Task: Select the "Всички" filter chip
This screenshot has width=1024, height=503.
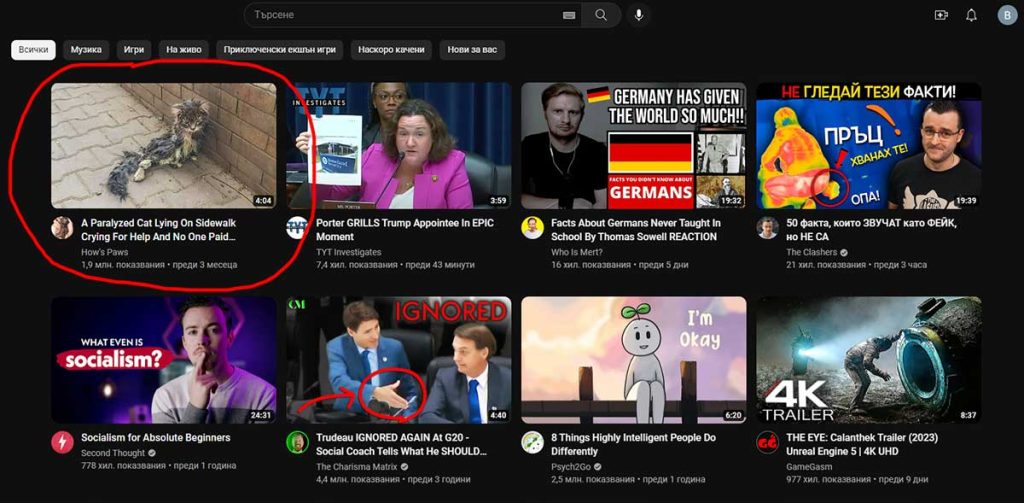Action: coord(33,49)
